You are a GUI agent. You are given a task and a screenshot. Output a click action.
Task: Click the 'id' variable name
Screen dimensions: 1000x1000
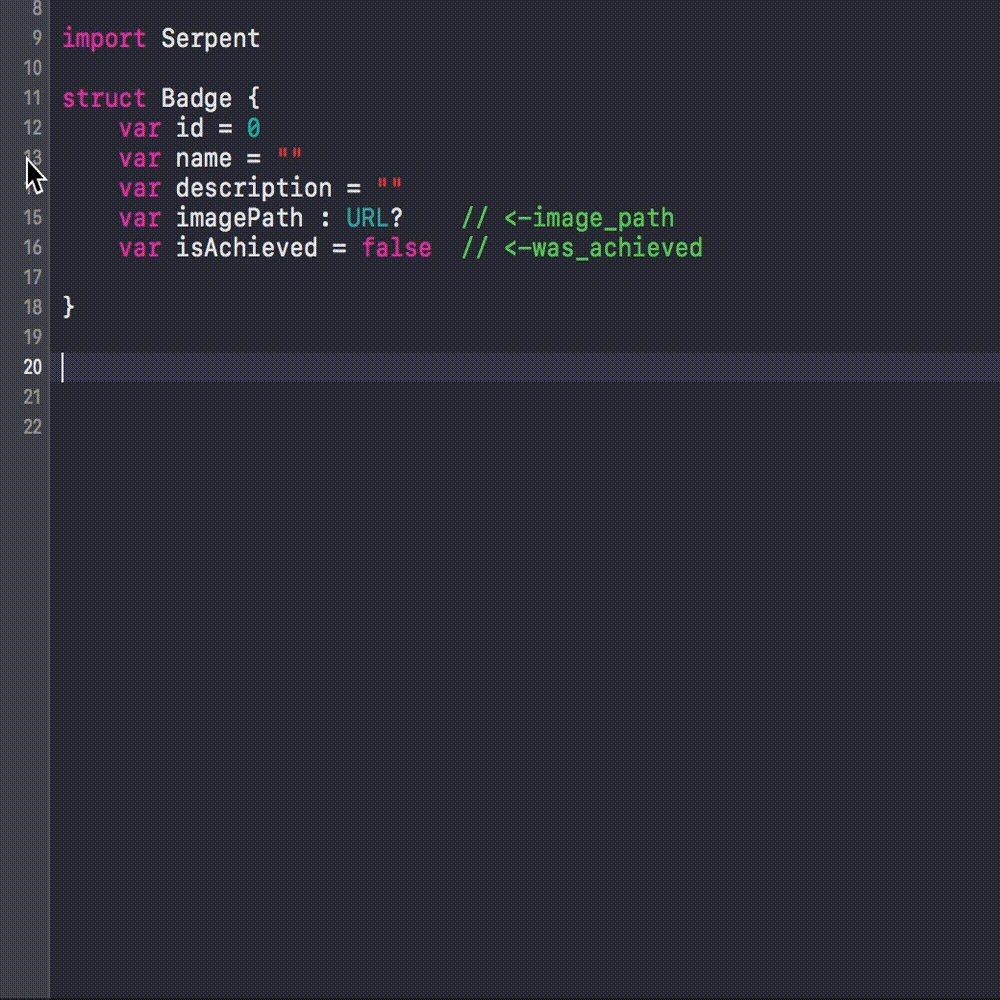189,128
